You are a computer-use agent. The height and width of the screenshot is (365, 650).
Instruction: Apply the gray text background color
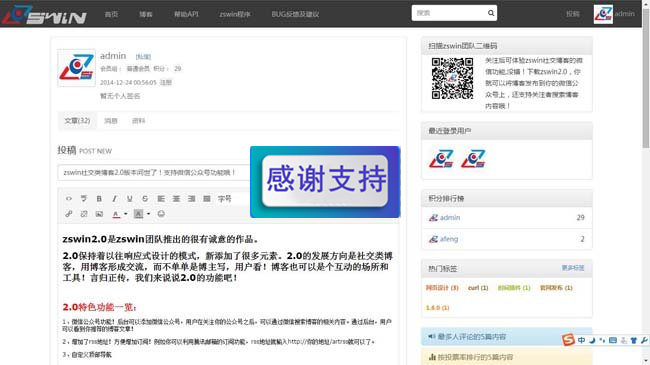pyautogui.click(x=138, y=214)
